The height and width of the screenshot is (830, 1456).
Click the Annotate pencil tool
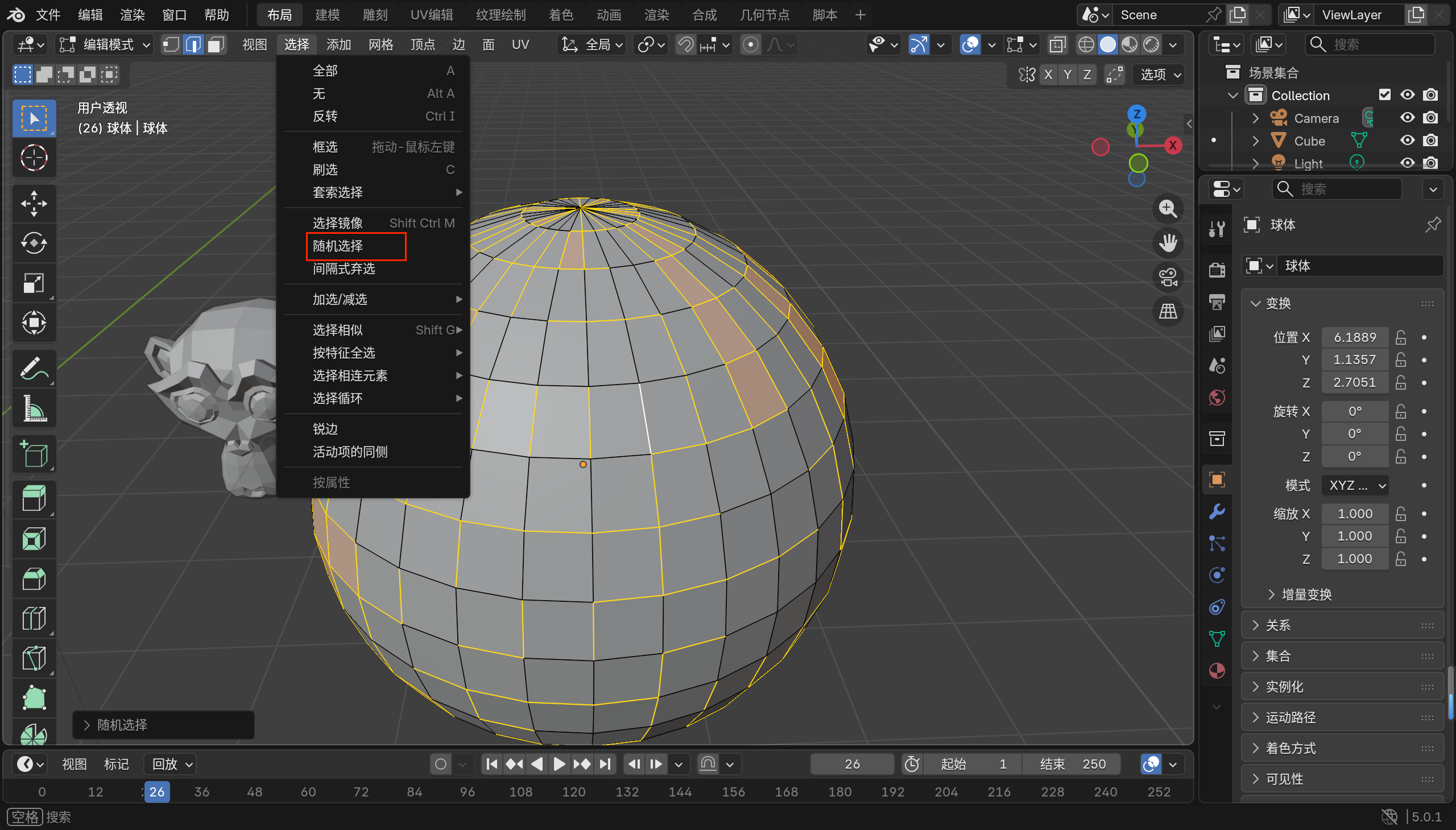pos(34,369)
